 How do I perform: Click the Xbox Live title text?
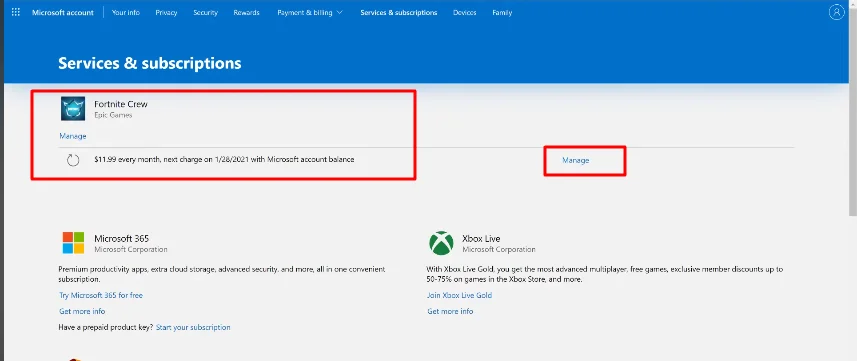point(482,238)
